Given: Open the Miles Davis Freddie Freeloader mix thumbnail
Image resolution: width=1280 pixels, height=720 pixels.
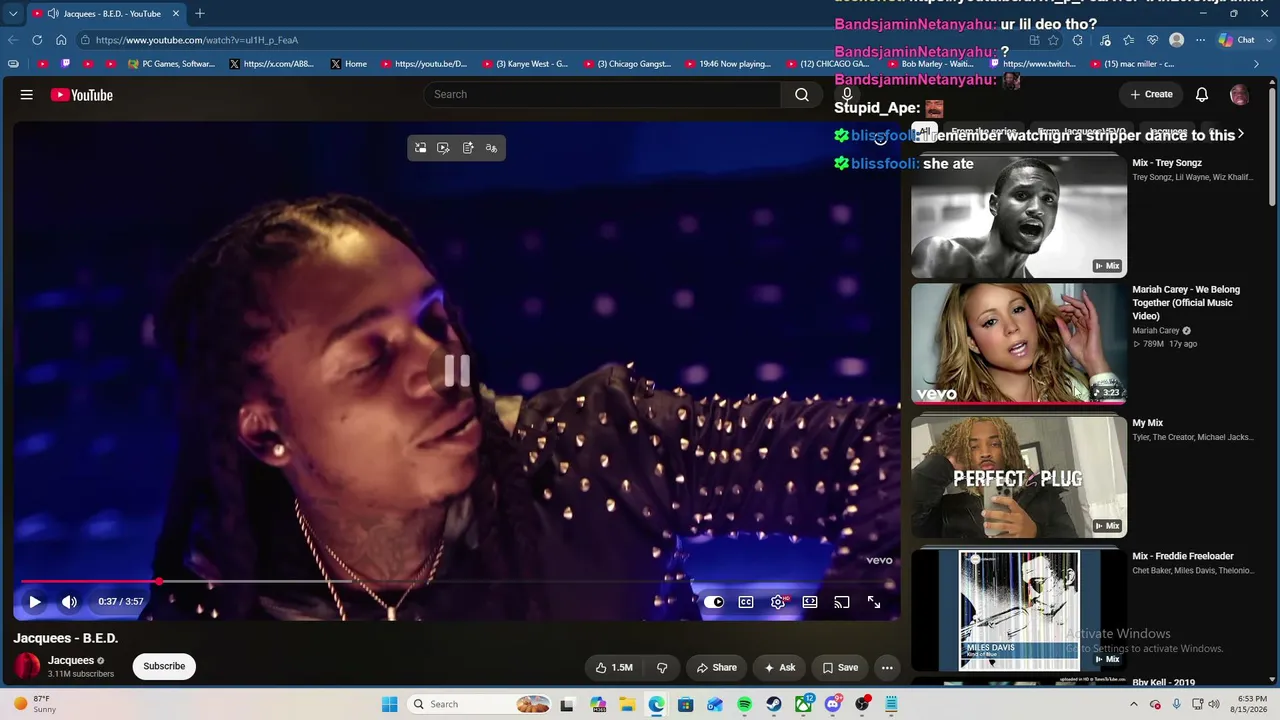Looking at the screenshot, I should 1019,610.
